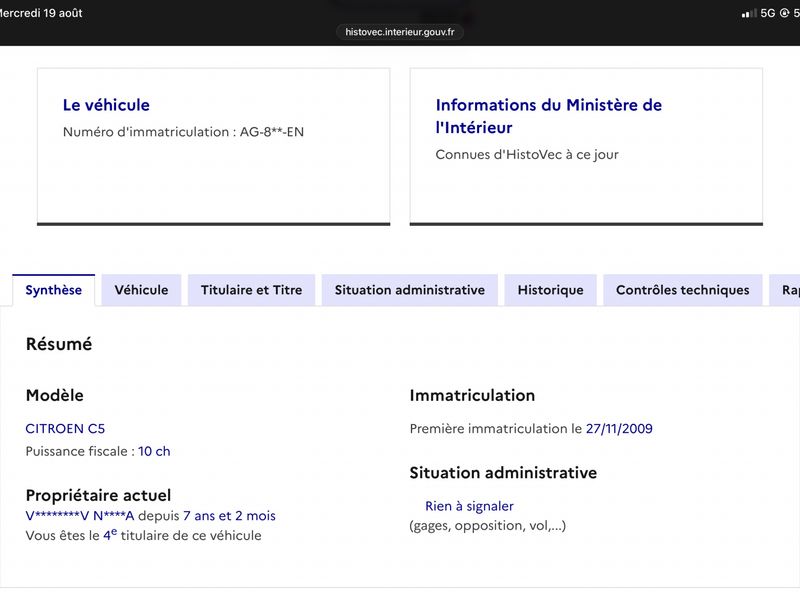Click the Immatriculation section heading

point(472,395)
